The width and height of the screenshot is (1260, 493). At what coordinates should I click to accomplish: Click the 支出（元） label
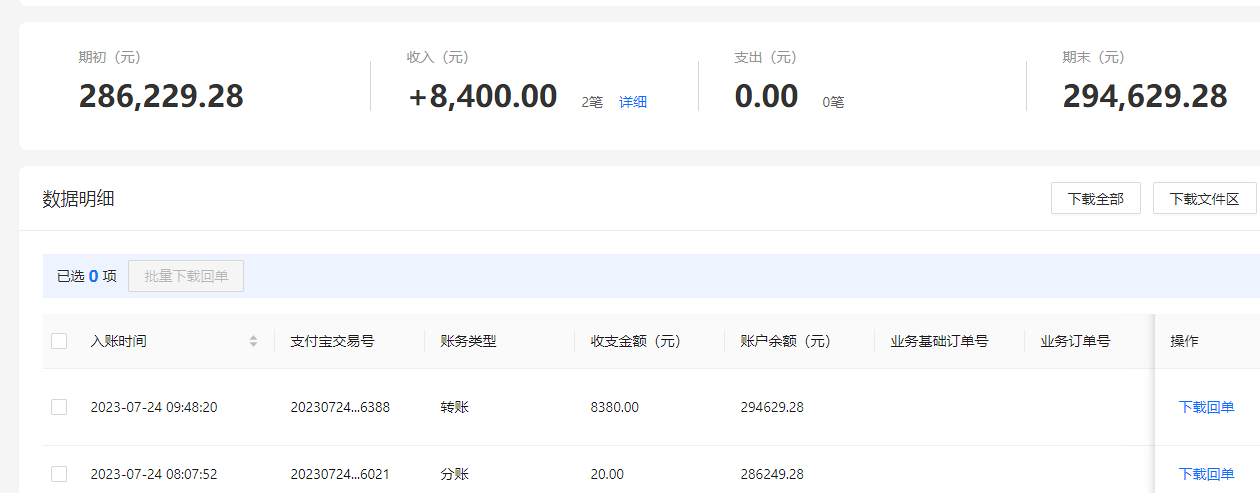pos(766,58)
